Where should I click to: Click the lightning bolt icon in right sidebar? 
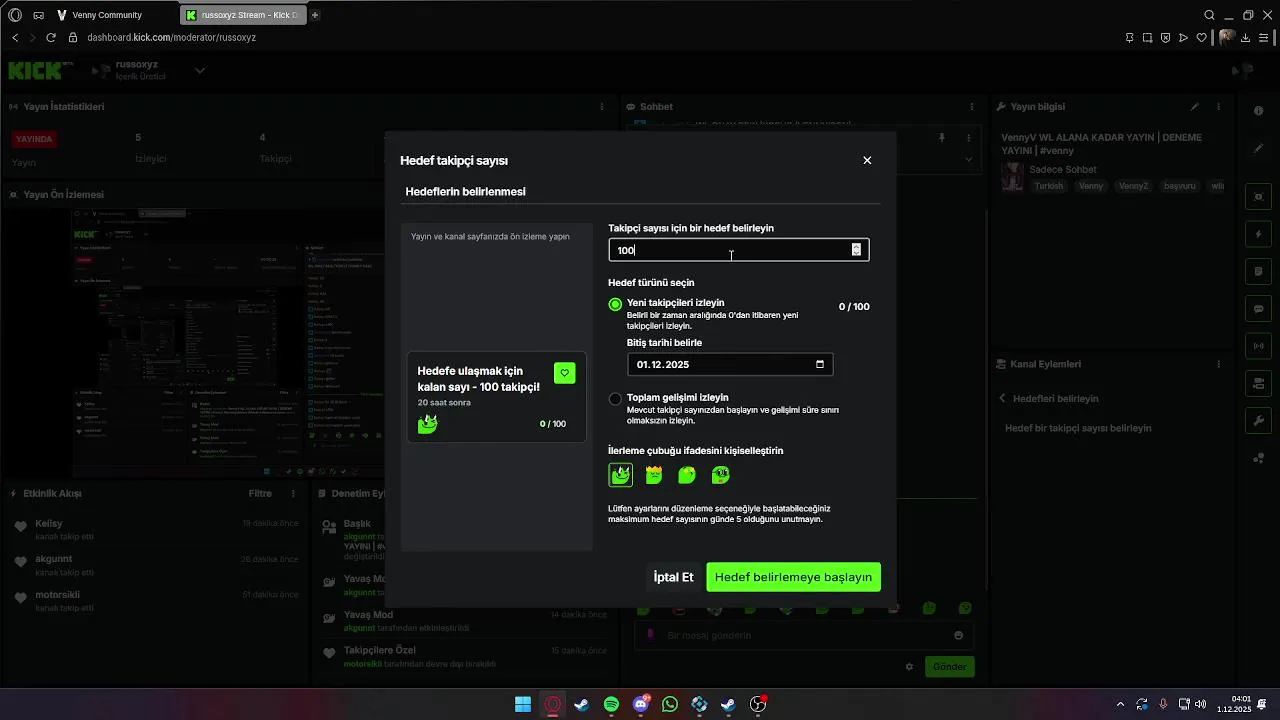(1258, 235)
